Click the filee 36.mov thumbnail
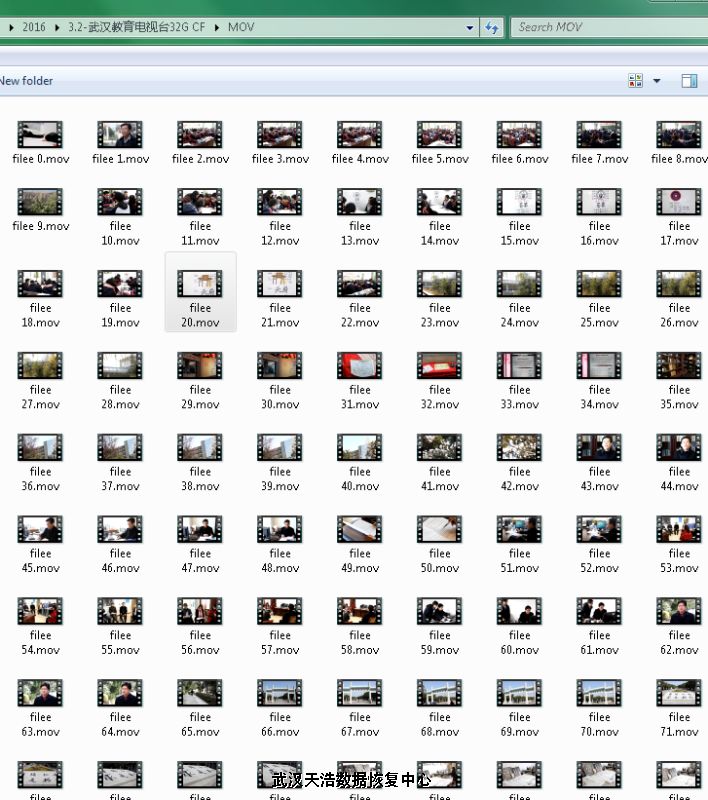Screen dimensions: 708x800 [x=40, y=448]
